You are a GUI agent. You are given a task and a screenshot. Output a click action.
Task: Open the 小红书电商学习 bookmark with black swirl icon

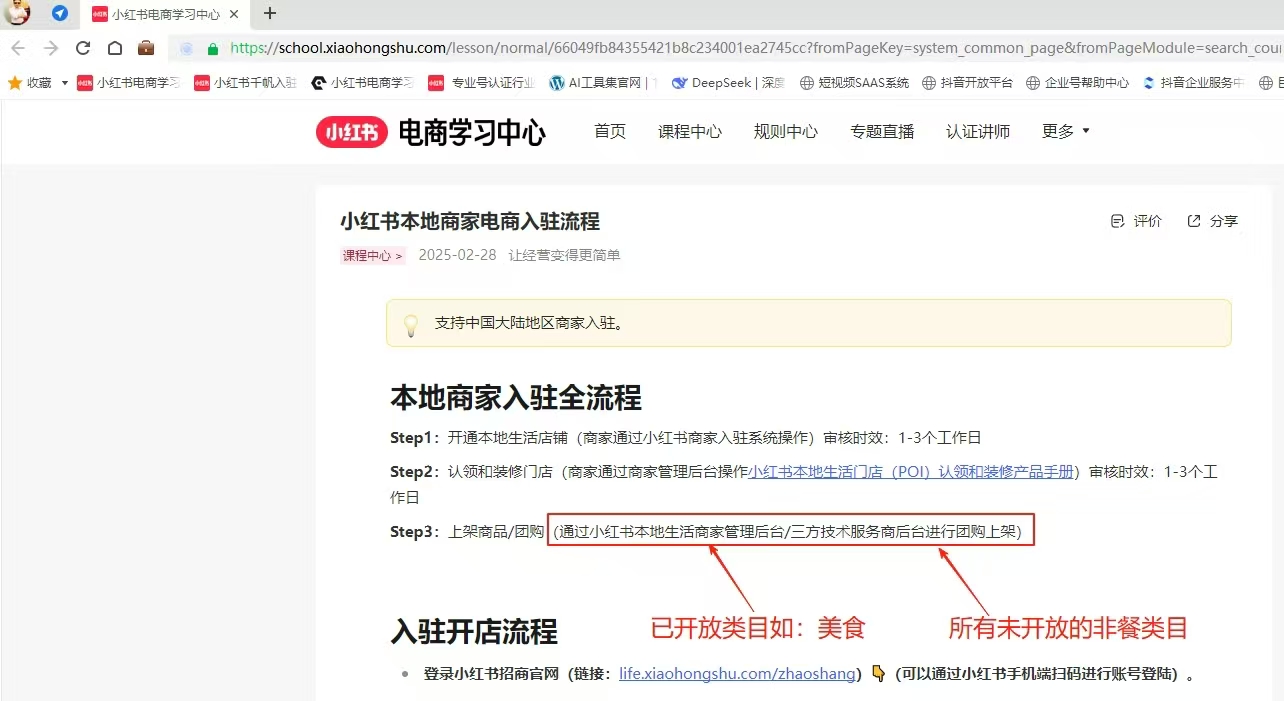pos(363,83)
